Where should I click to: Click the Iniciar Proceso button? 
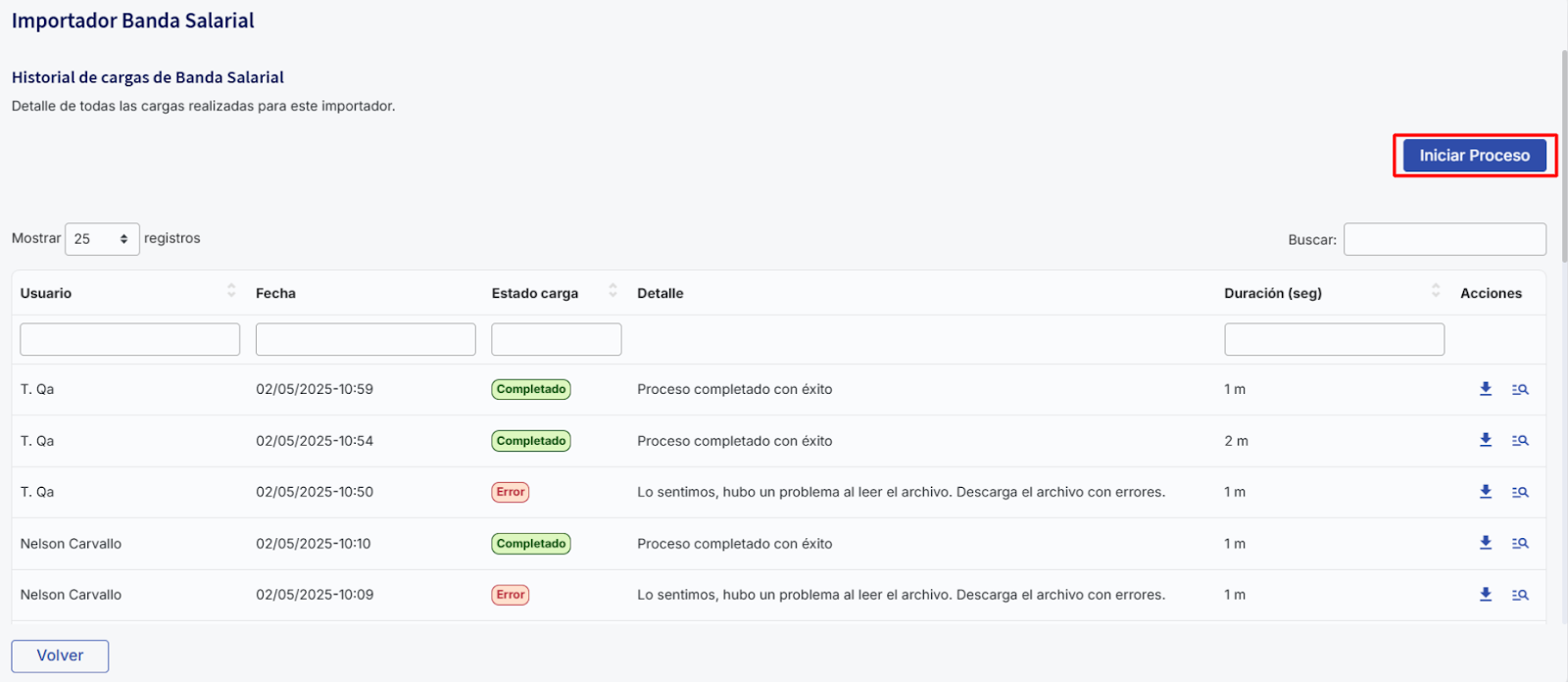(x=1474, y=156)
